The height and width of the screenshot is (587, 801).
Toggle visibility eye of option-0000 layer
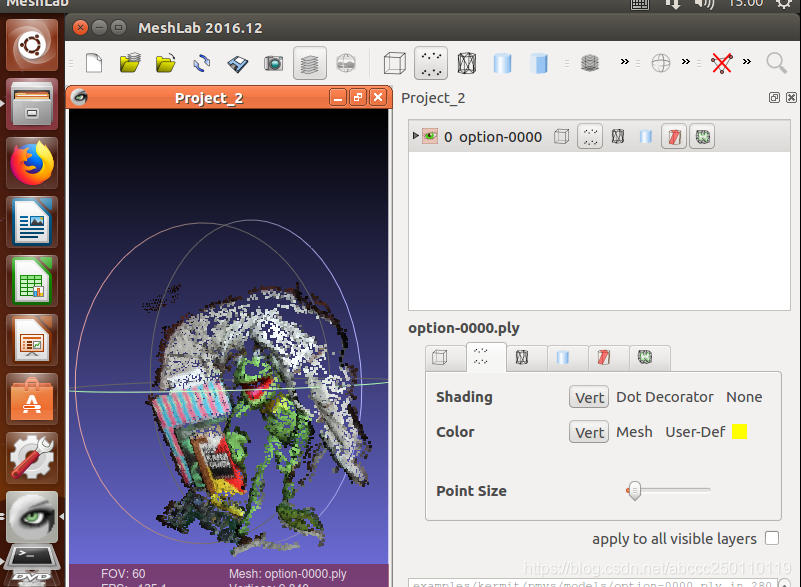430,136
